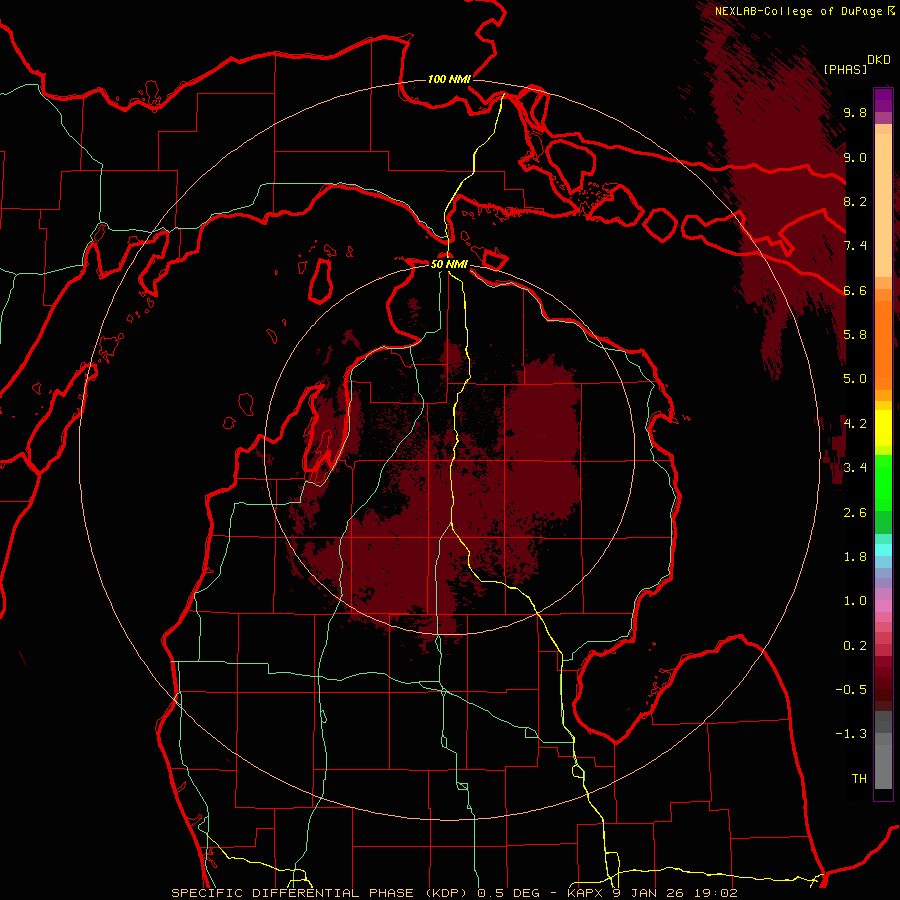Image resolution: width=900 pixels, height=900 pixels.
Task: Click the DKD legend header
Action: tap(879, 60)
